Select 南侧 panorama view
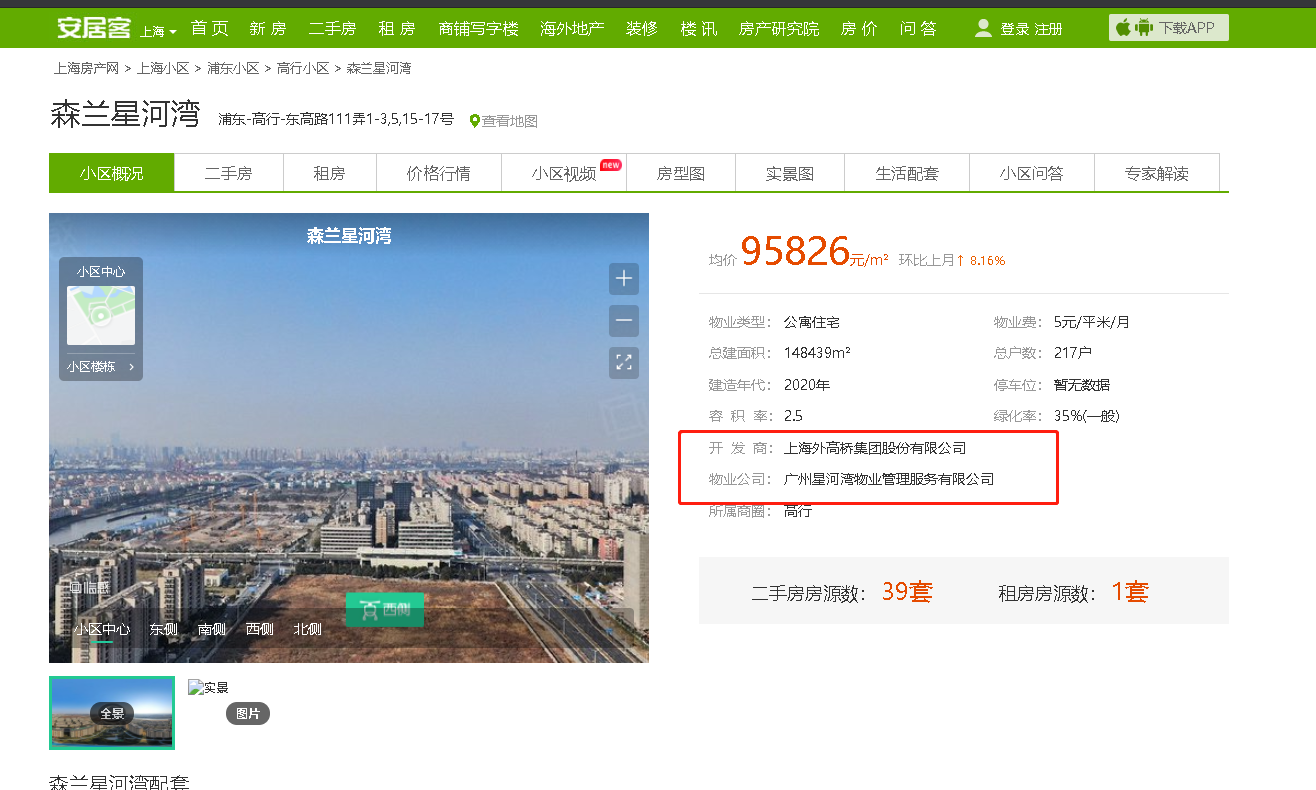Screen dimensions: 1316x790 coord(212,629)
